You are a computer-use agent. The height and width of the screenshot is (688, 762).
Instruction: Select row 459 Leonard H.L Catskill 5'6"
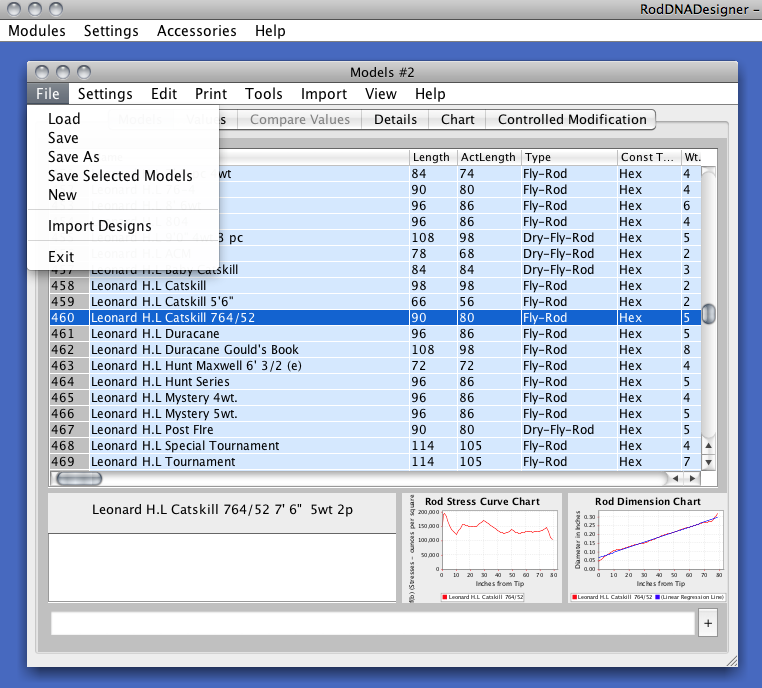pyautogui.click(x=375, y=302)
